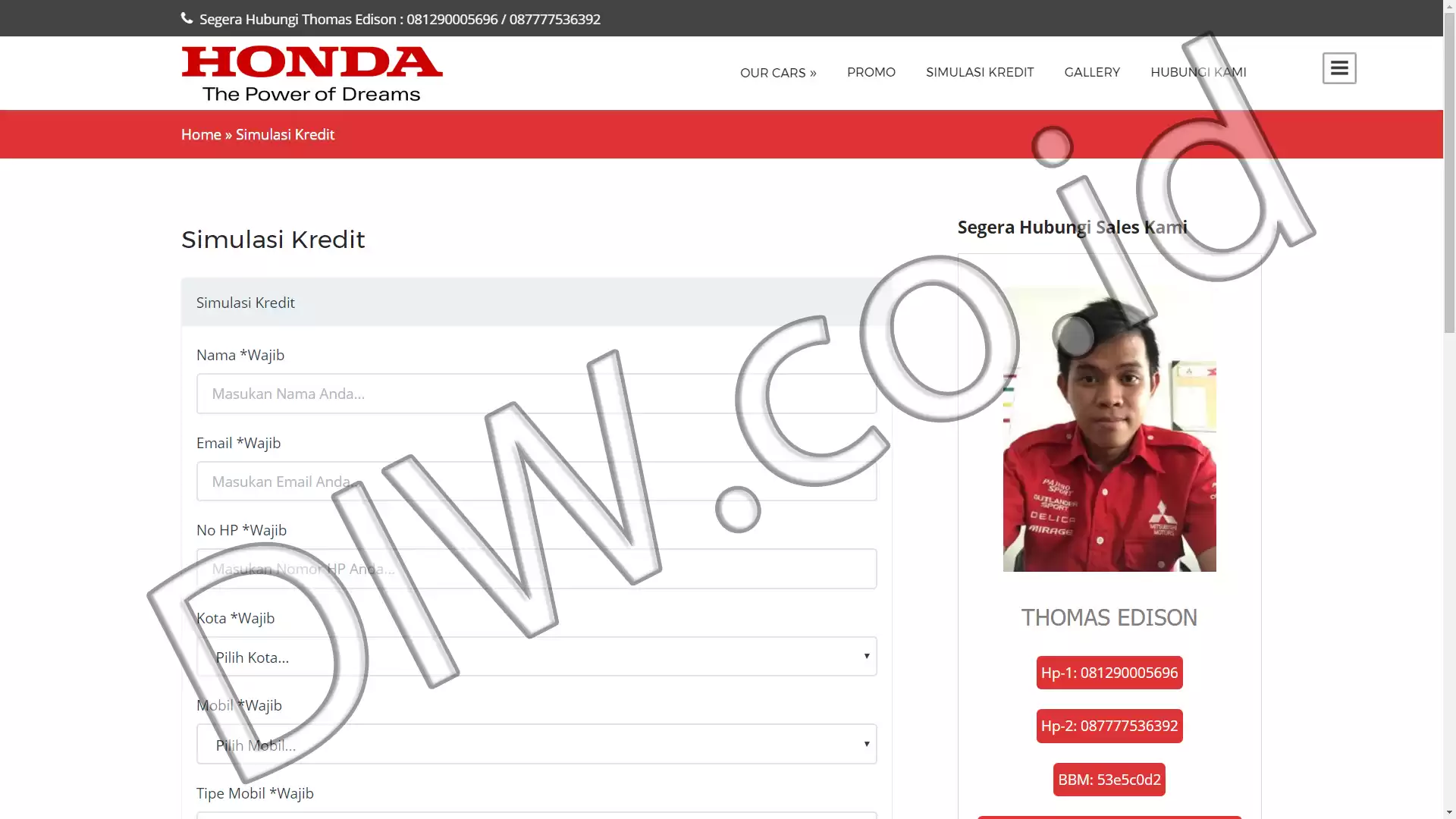Image resolution: width=1456 pixels, height=819 pixels.
Task: Open the OUR CARS menu
Action: coord(778,73)
